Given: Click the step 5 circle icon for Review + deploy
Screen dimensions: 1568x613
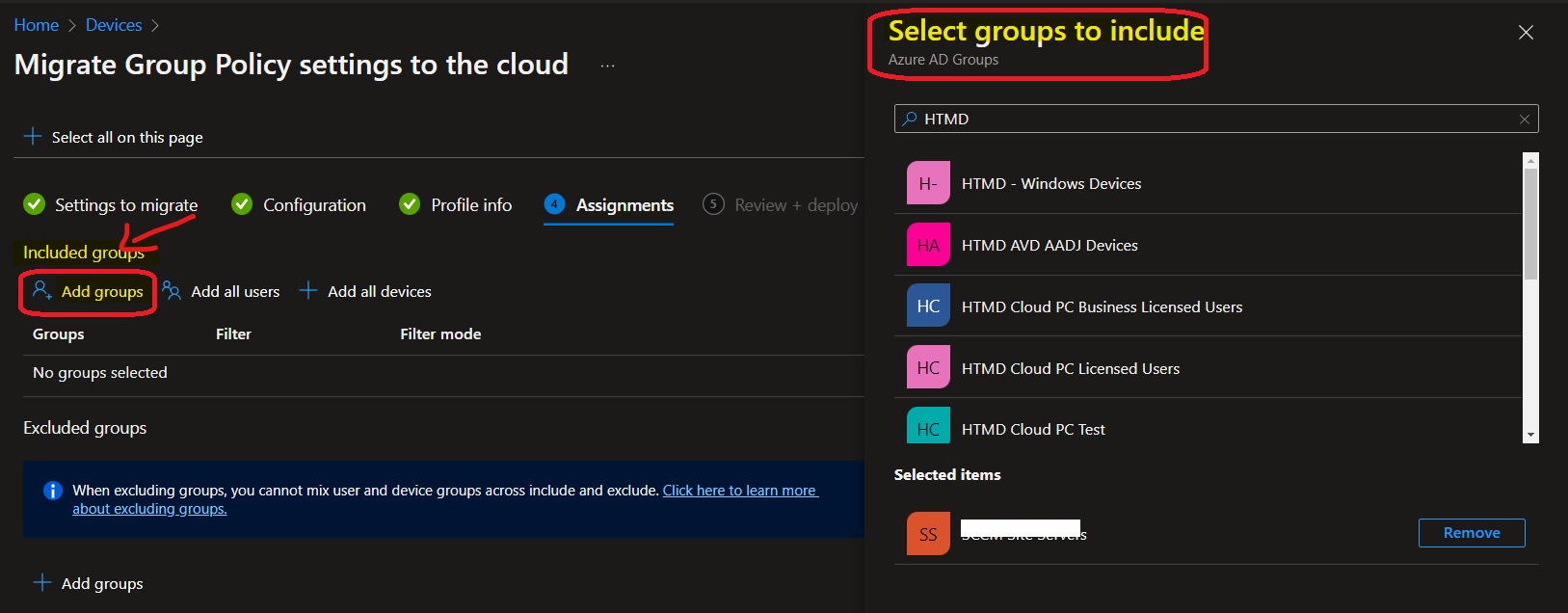Looking at the screenshot, I should [713, 204].
